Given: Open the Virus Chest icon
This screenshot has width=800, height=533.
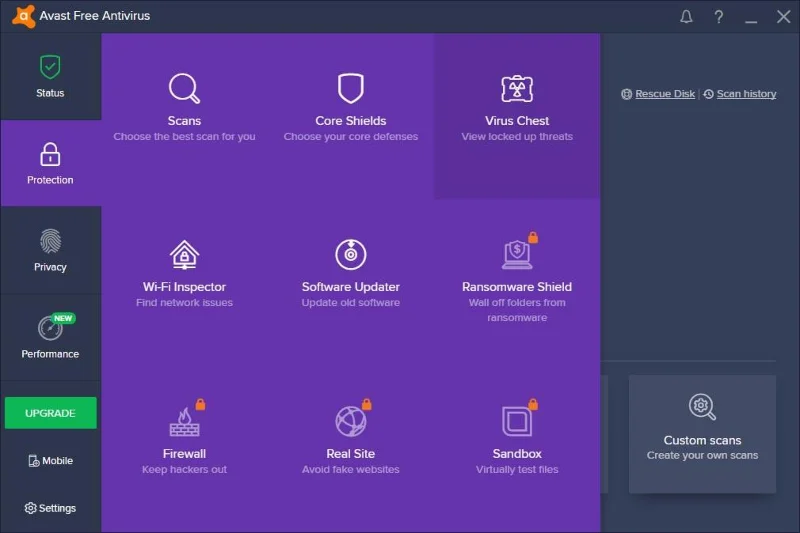Looking at the screenshot, I should click(x=517, y=89).
